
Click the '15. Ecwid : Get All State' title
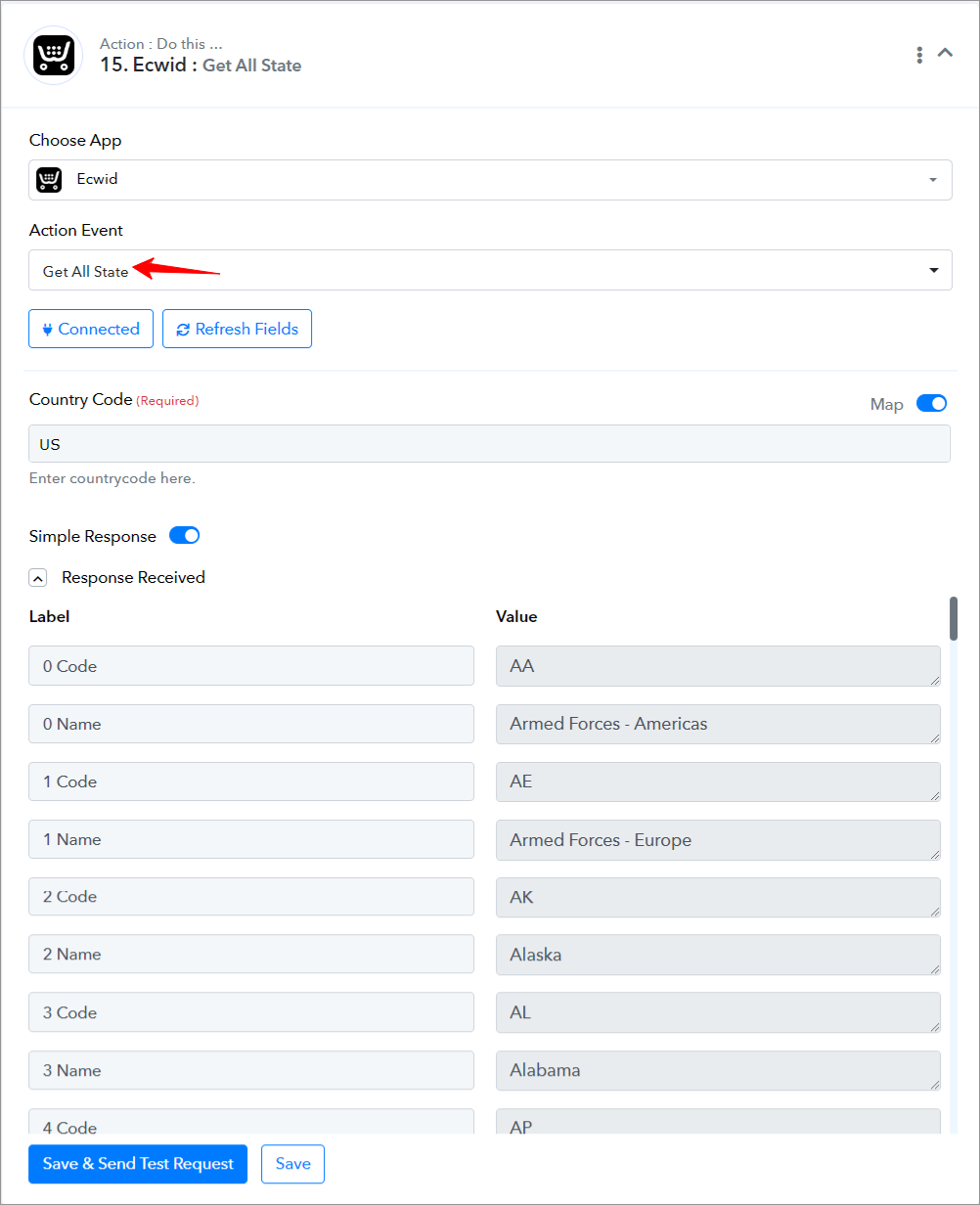point(200,66)
